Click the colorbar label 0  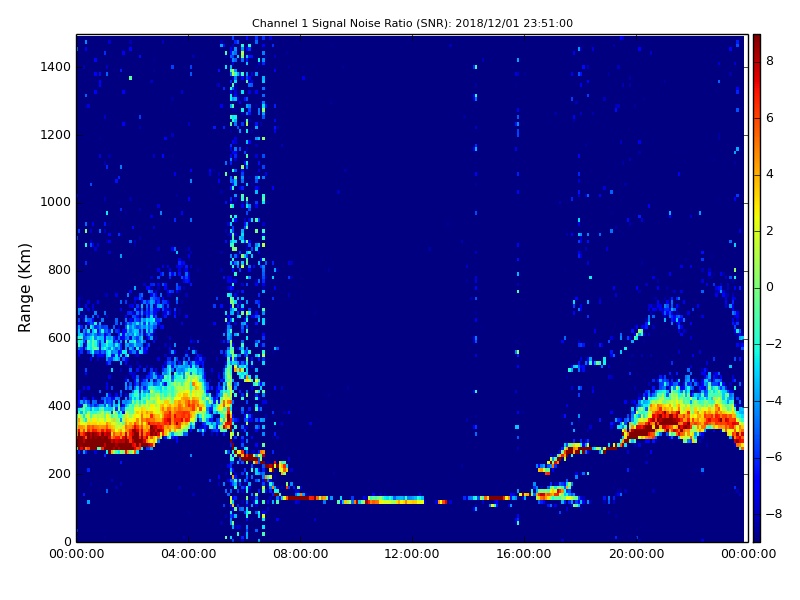pyautogui.click(x=770, y=287)
